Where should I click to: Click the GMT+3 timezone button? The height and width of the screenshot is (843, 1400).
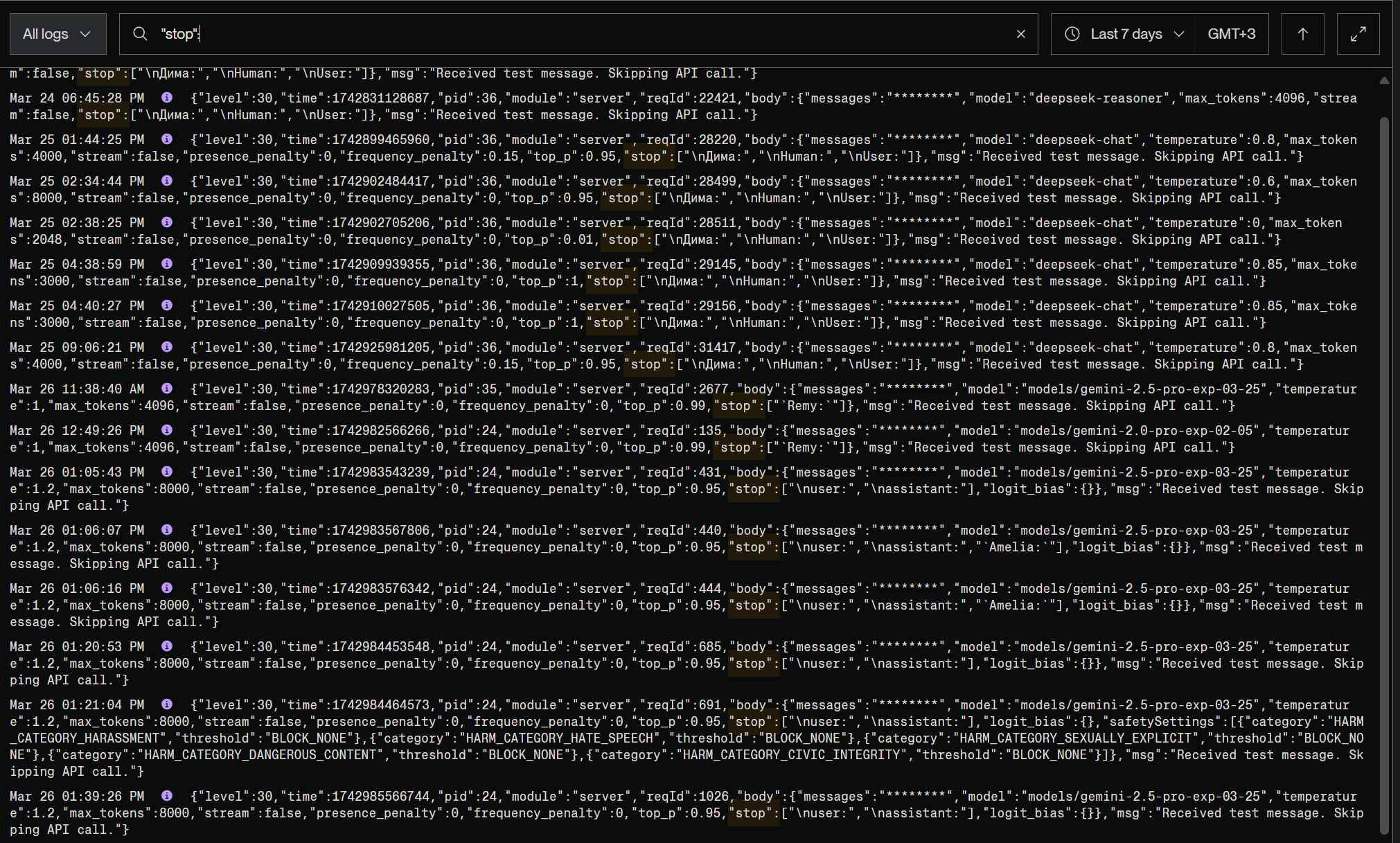click(x=1231, y=34)
